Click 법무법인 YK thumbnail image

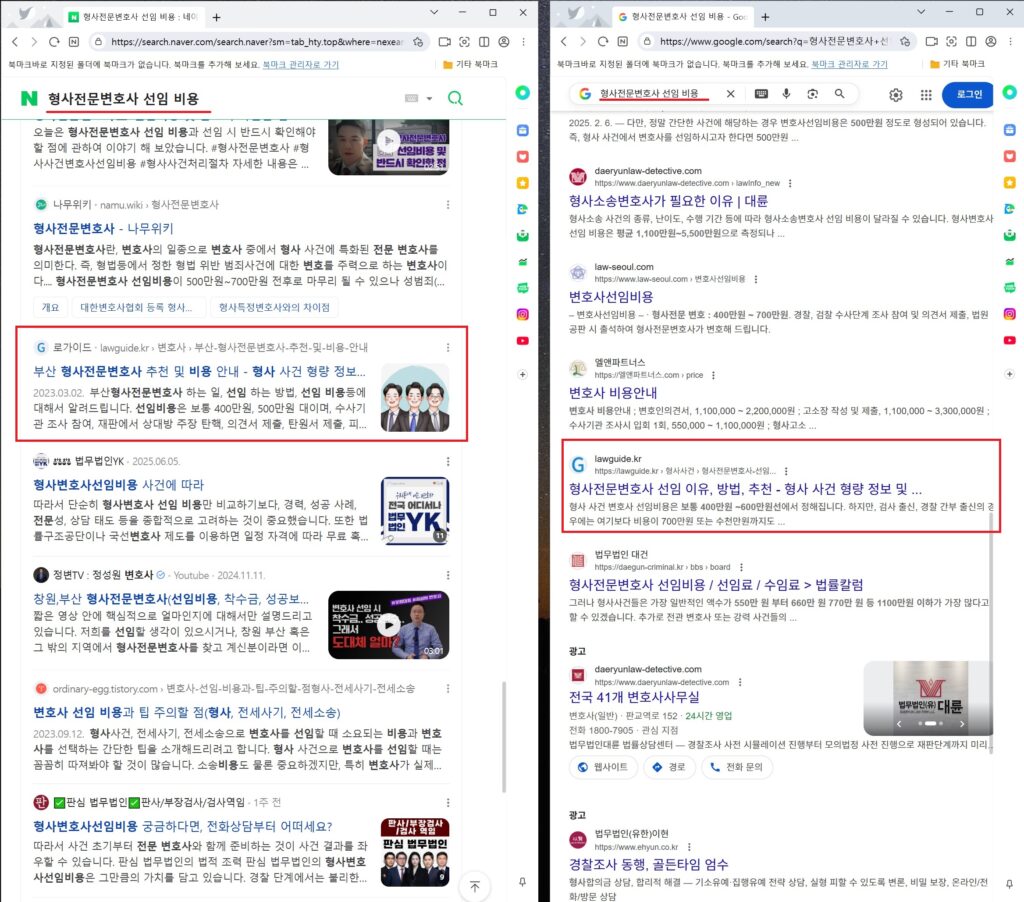coord(415,511)
